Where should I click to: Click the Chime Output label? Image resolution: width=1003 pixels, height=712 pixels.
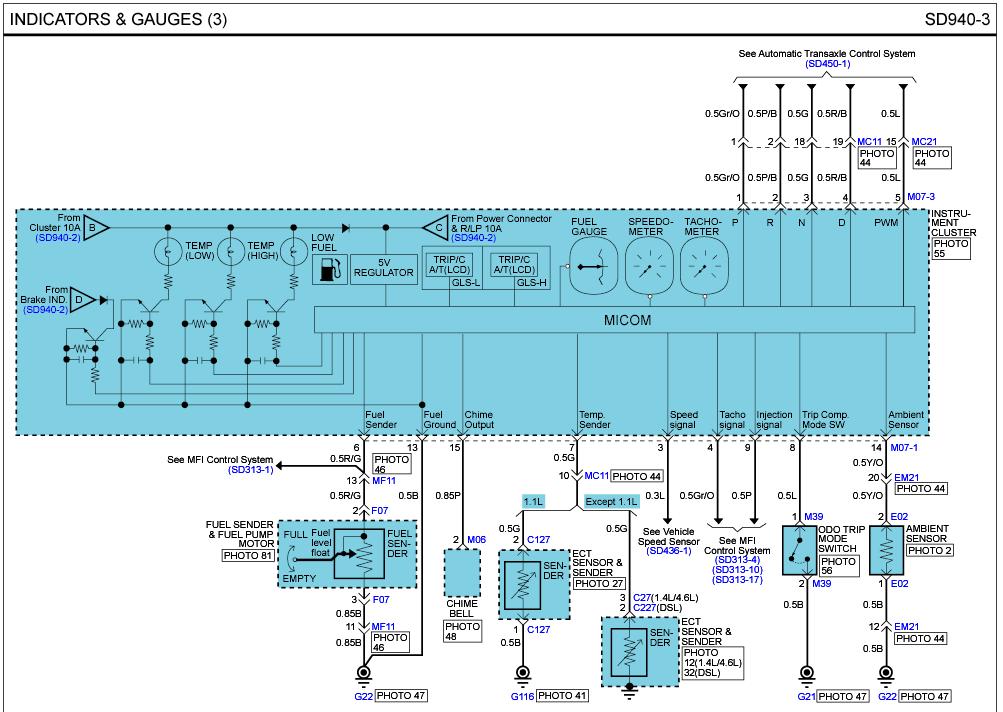(x=478, y=420)
